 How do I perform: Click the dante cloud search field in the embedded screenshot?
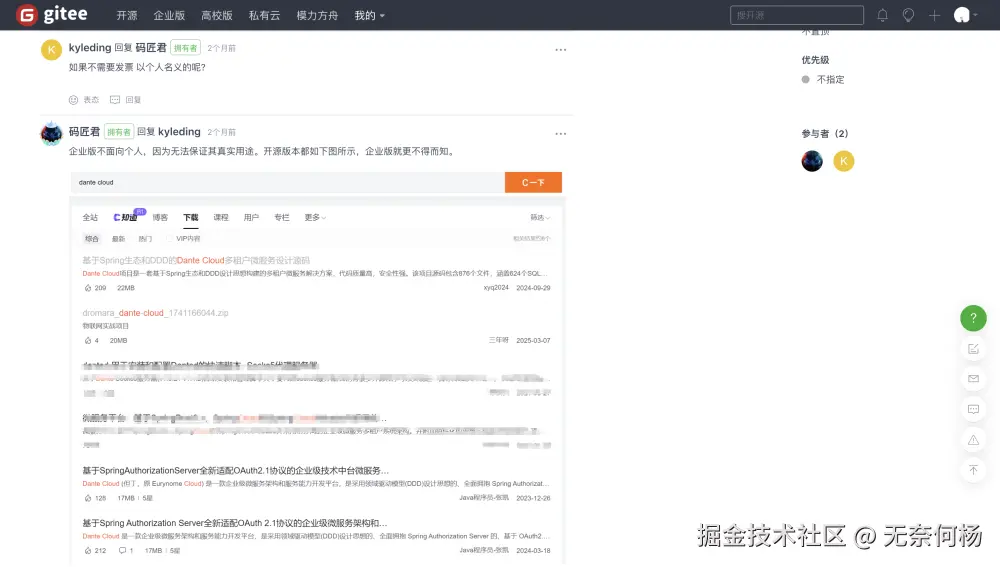288,182
